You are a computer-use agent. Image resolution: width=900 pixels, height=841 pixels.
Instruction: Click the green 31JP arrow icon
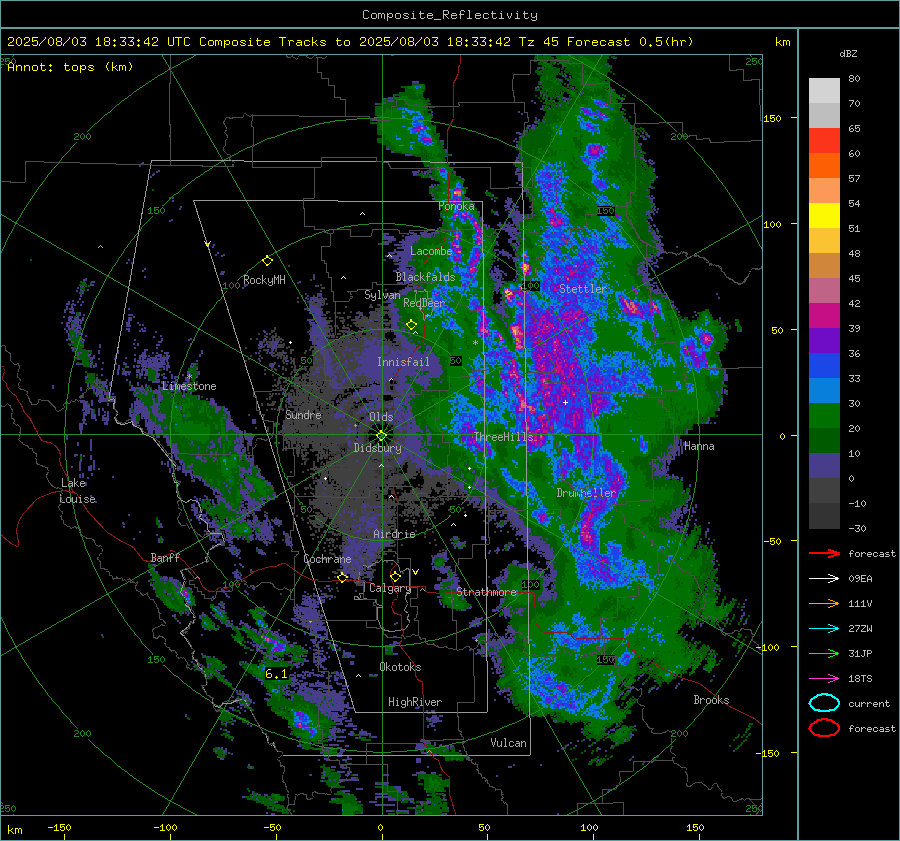tap(824, 653)
